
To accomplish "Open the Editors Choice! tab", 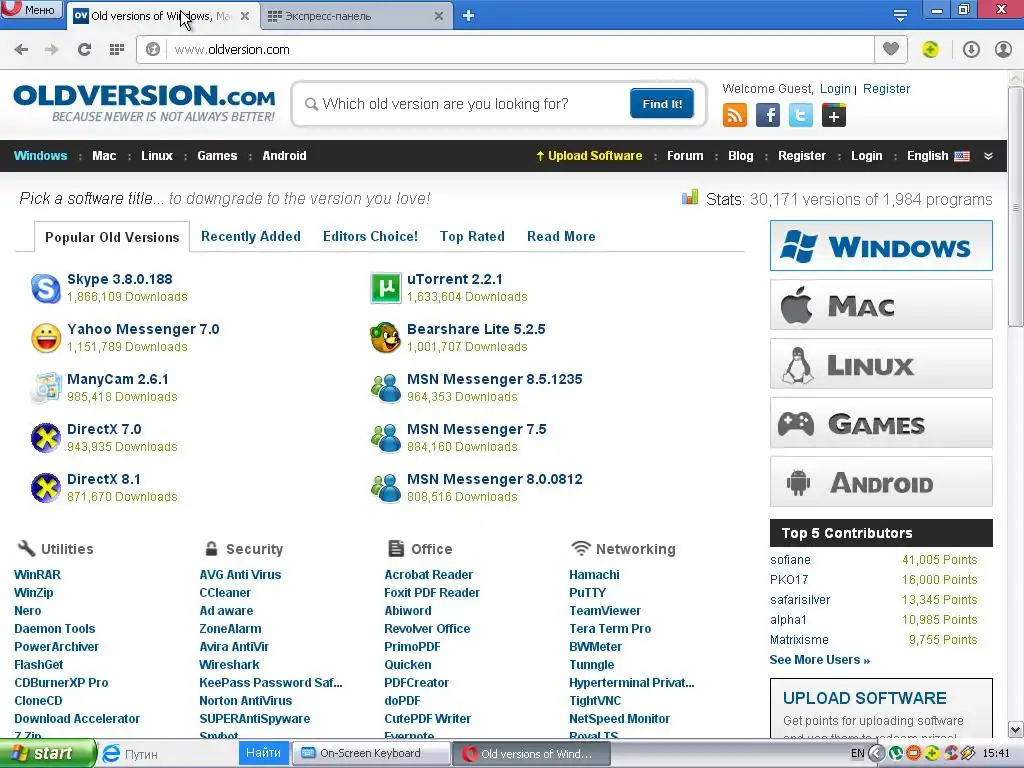I will (370, 236).
